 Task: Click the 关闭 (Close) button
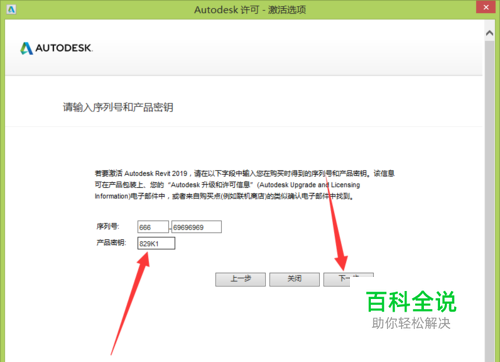[294, 279]
